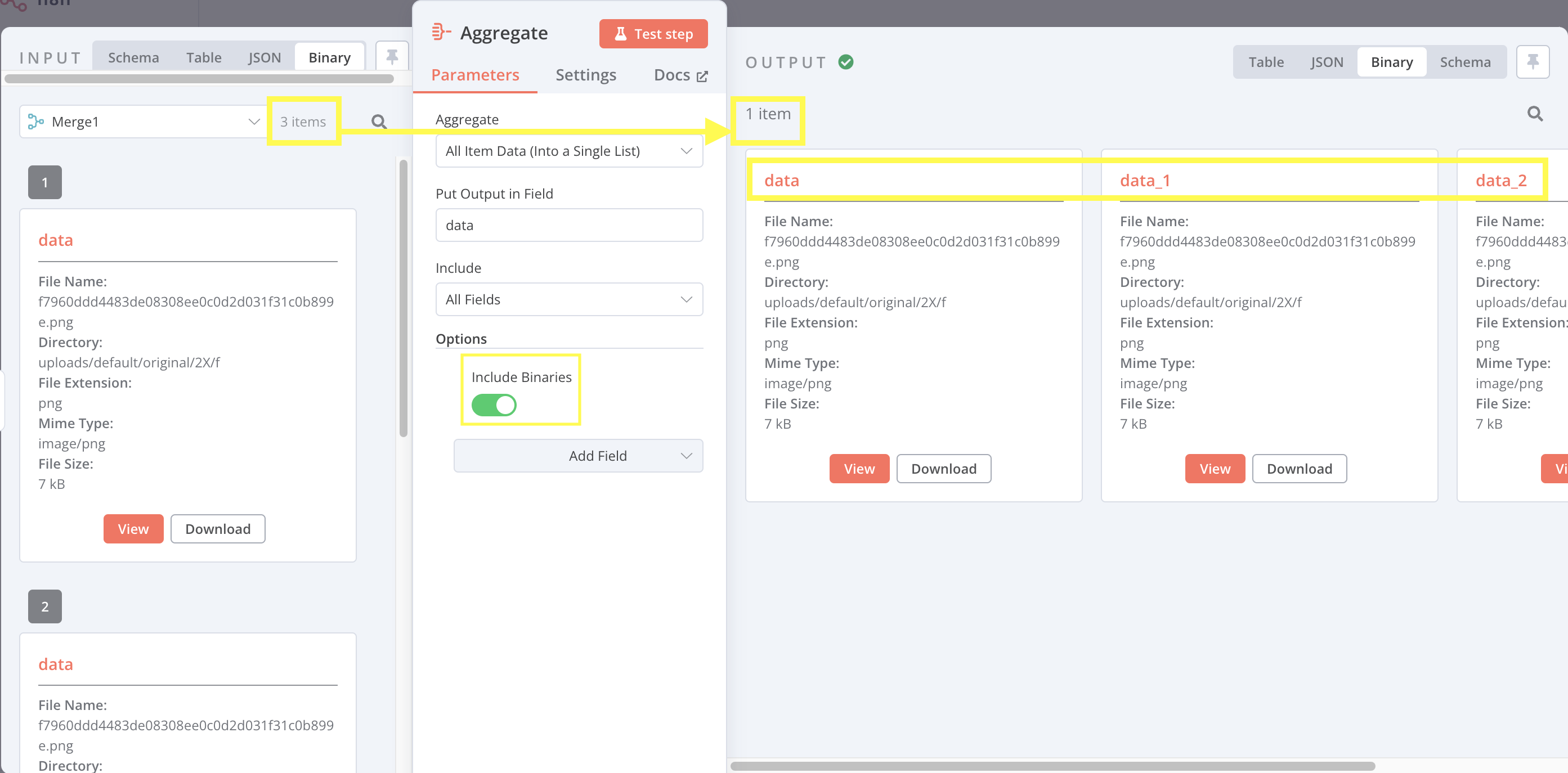The width and height of the screenshot is (1568, 773).
Task: Click the input item number 1 badge
Action: (x=44, y=182)
